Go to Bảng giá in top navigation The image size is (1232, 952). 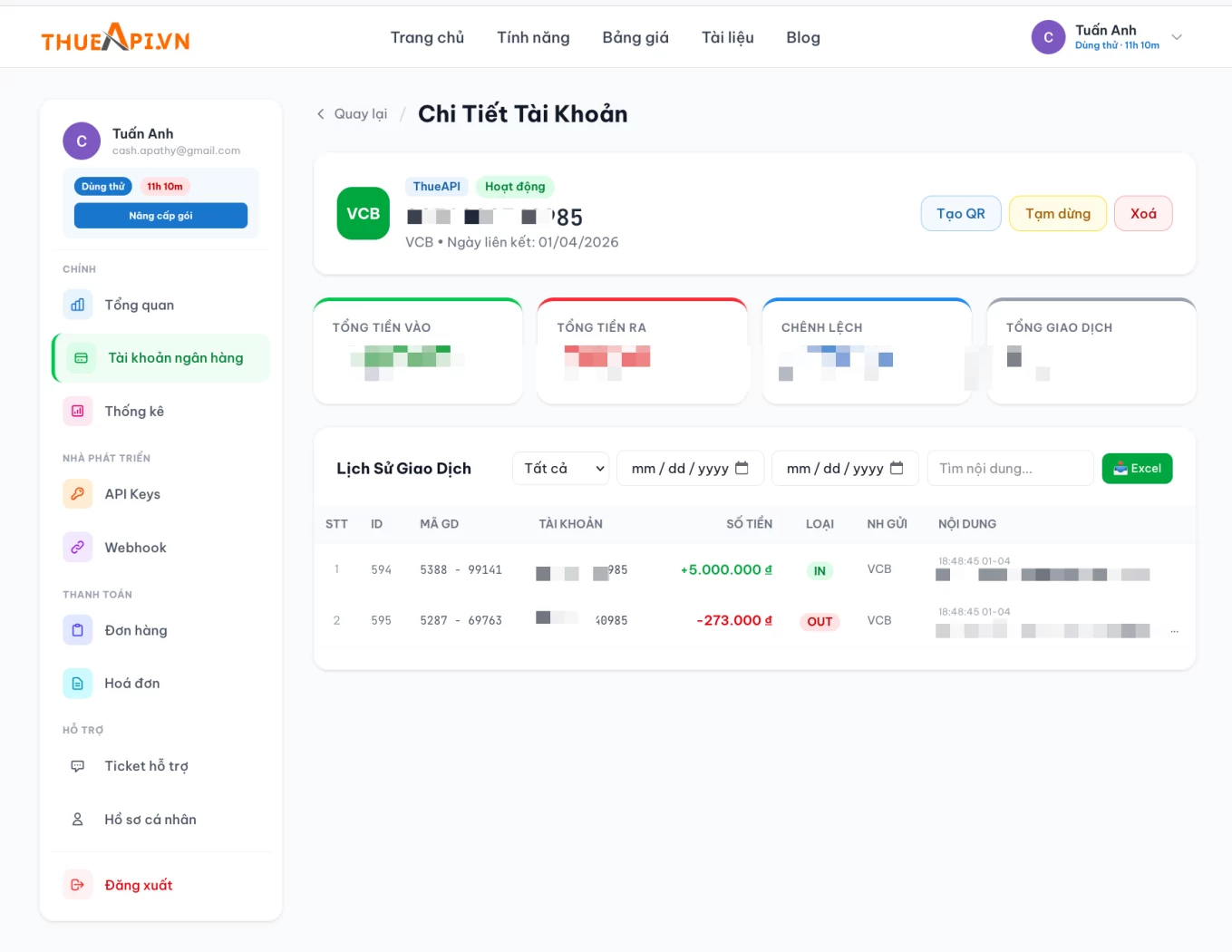635,37
